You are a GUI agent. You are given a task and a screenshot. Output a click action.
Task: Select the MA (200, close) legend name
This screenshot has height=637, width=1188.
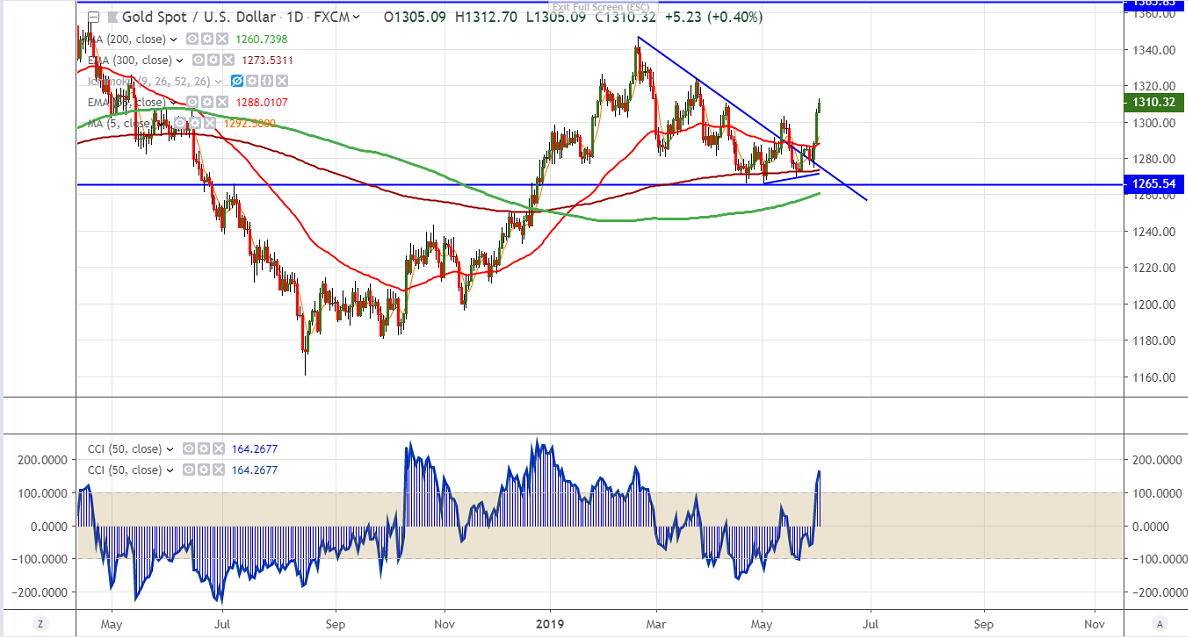point(129,39)
